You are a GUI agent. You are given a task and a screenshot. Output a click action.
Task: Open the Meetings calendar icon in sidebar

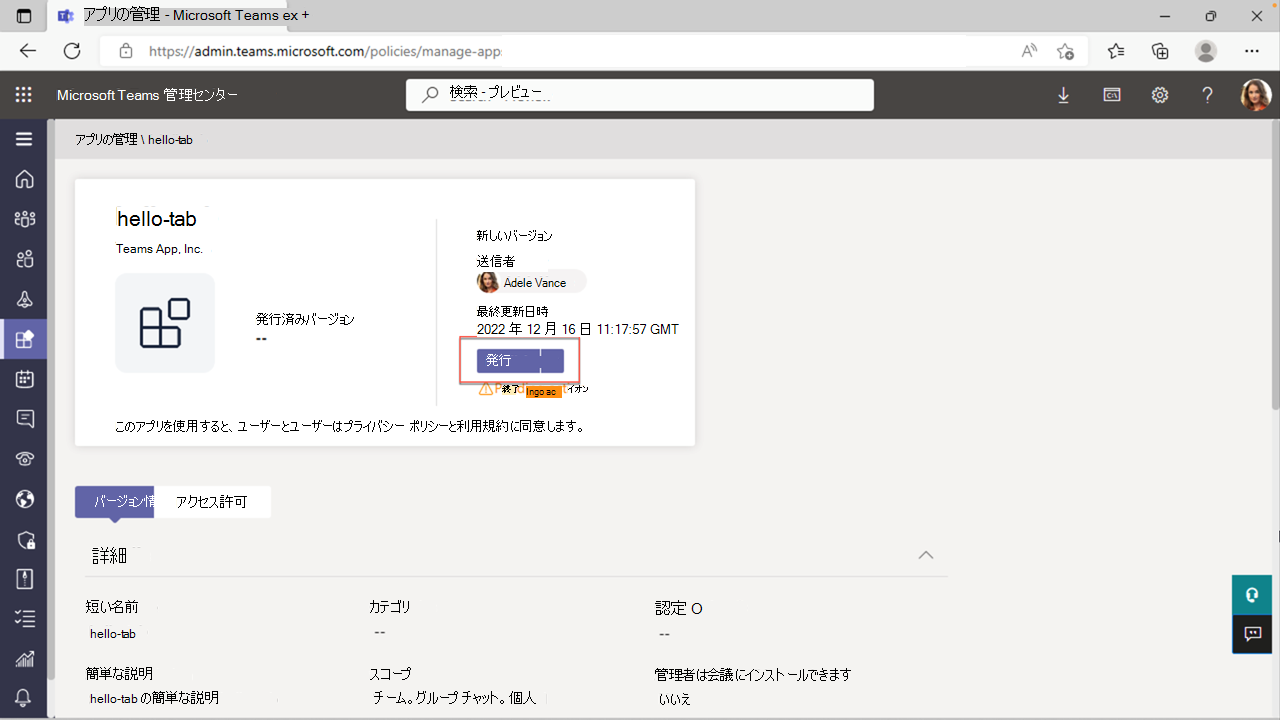pos(25,379)
